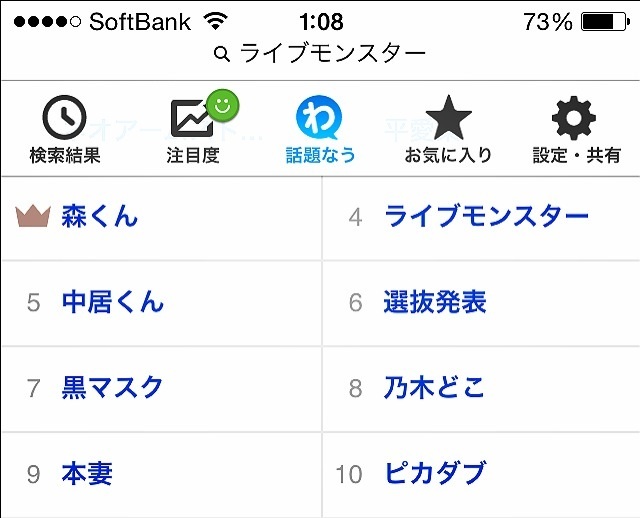Tap the clock icon for 検索結果
The image size is (640, 518).
pos(64,120)
